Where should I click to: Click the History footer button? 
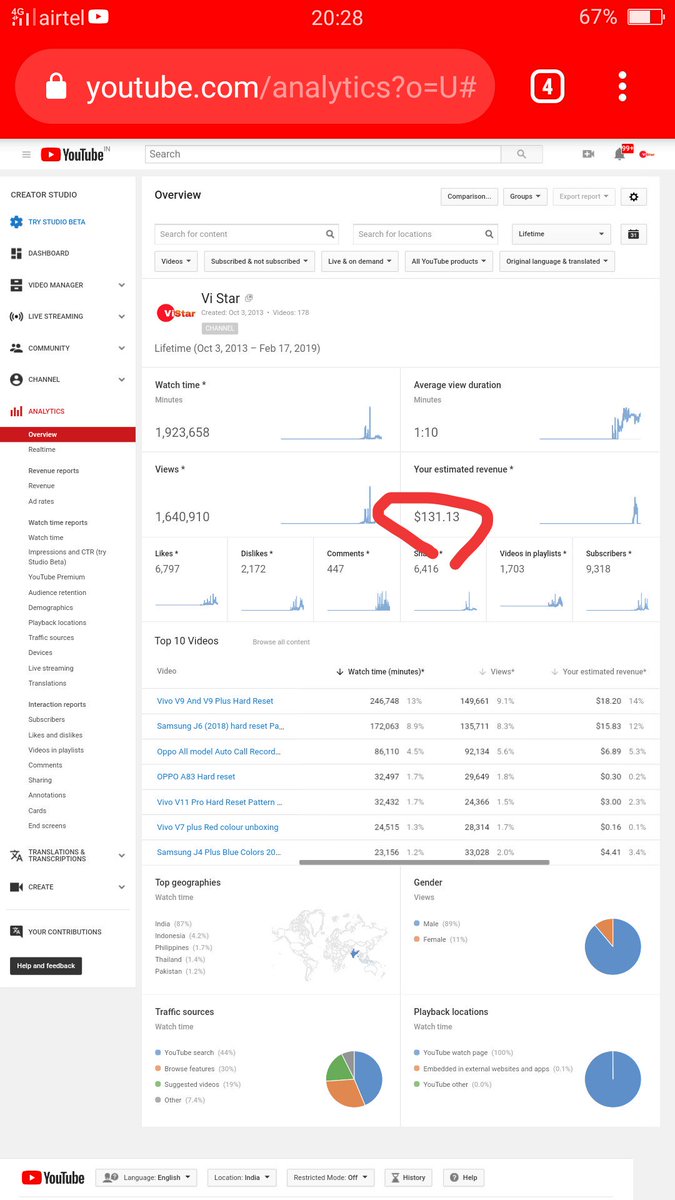(408, 1177)
